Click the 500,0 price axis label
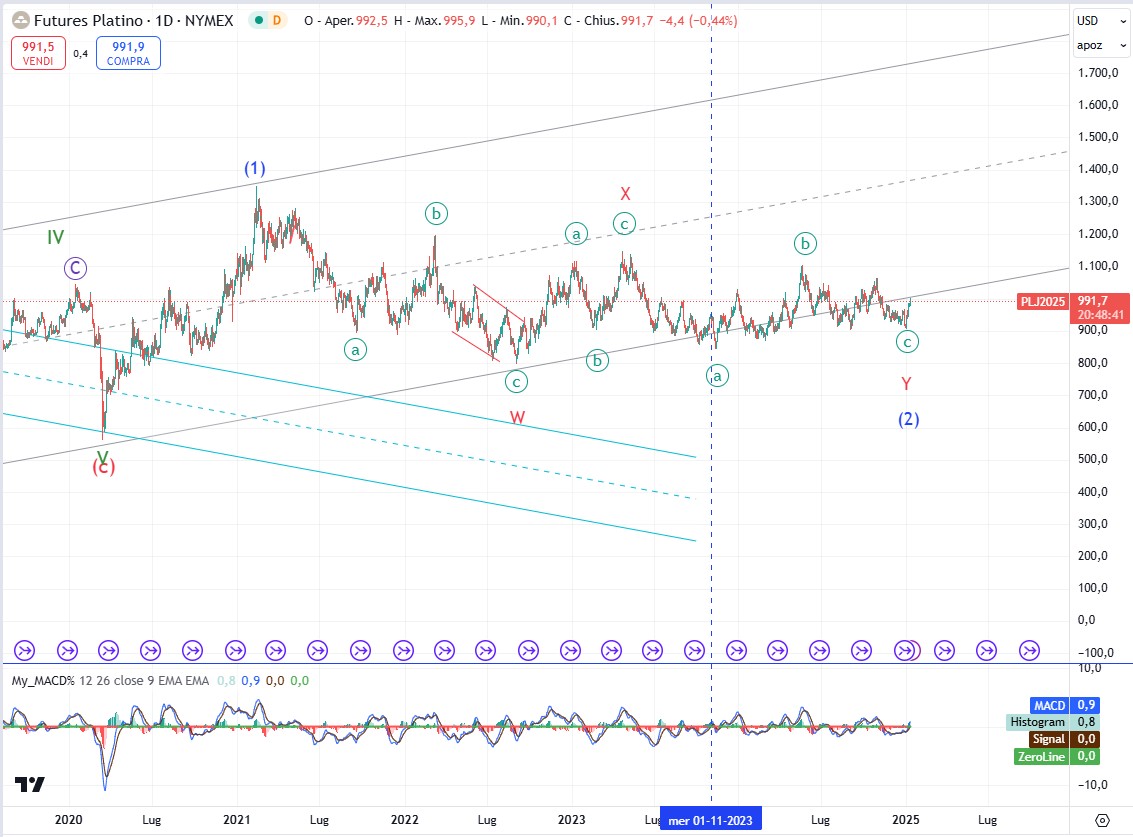 click(x=1093, y=459)
